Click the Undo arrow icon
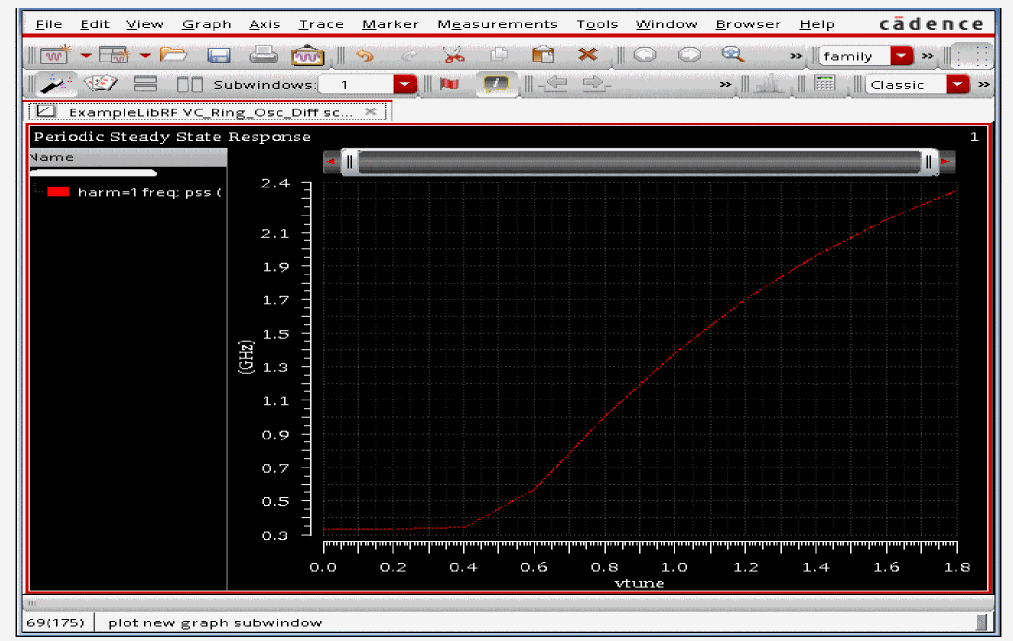1013x641 pixels. point(364,56)
